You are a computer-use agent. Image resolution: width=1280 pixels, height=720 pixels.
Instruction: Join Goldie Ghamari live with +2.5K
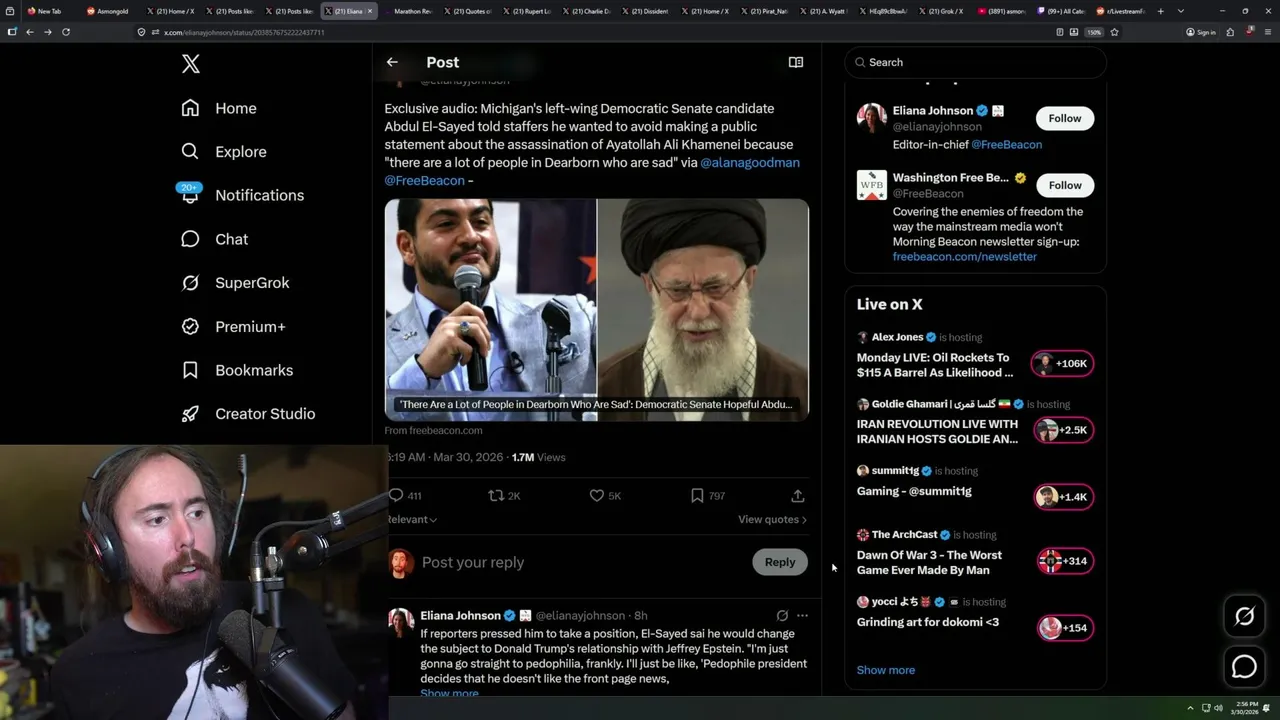click(1064, 430)
